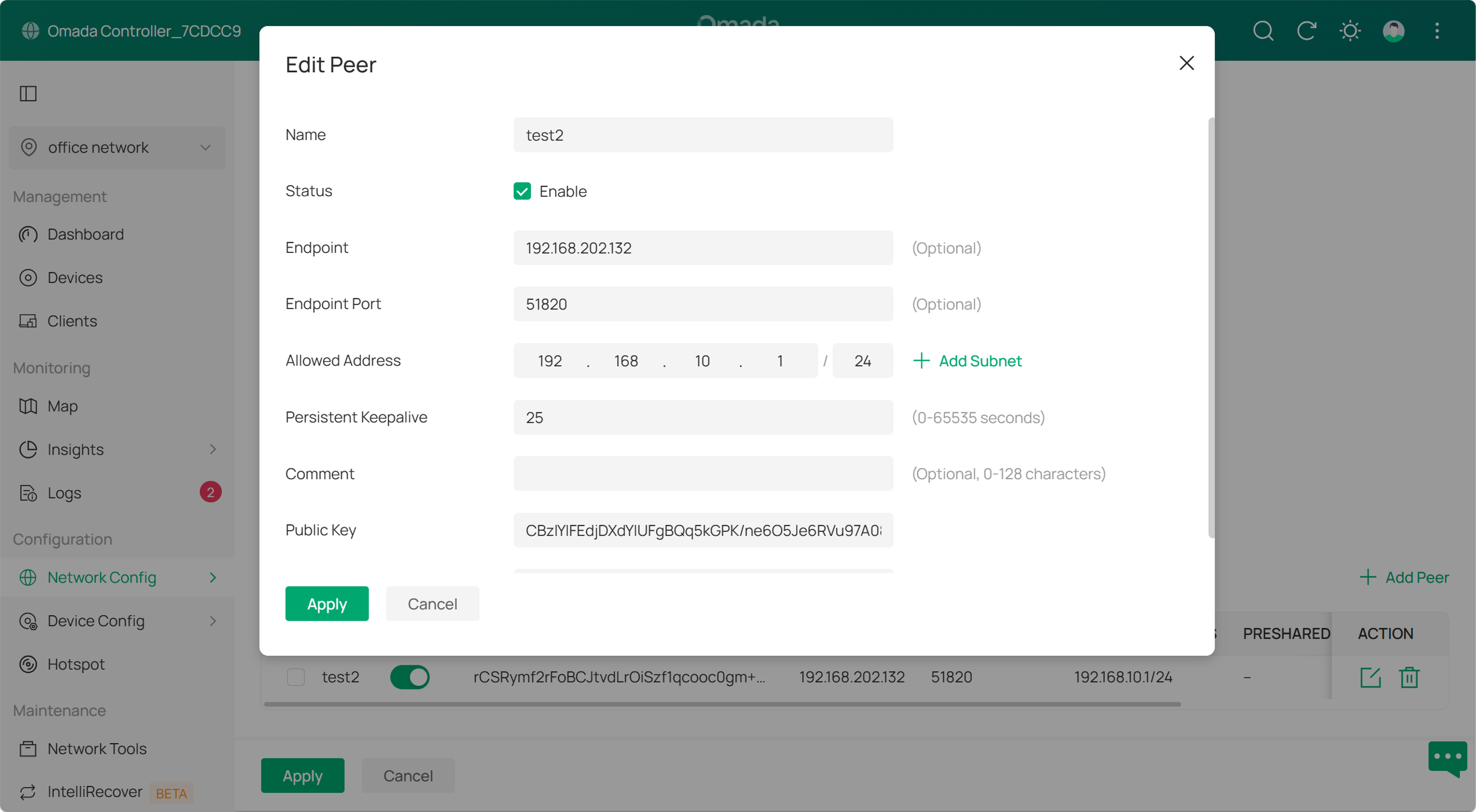Open the chat support bubble icon
Viewport: 1476px width, 812px height.
tap(1447, 759)
